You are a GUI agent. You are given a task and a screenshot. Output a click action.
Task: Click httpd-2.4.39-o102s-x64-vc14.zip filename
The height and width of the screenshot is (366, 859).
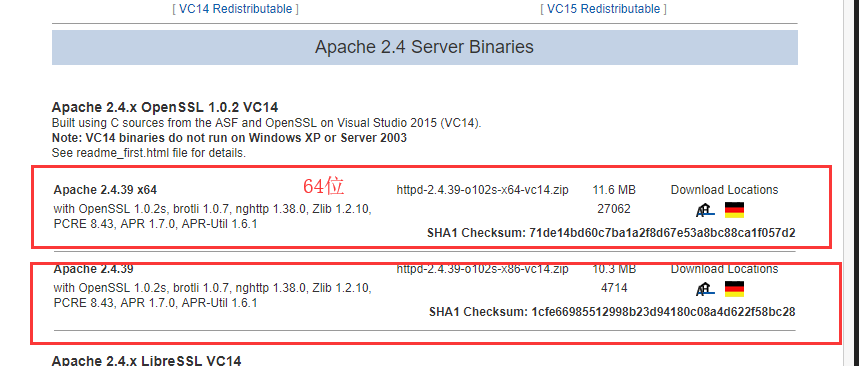coord(483,190)
